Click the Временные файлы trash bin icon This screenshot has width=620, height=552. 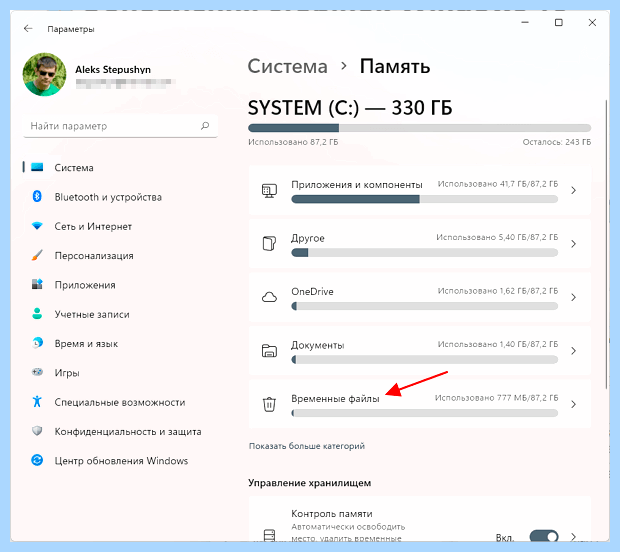tap(269, 404)
